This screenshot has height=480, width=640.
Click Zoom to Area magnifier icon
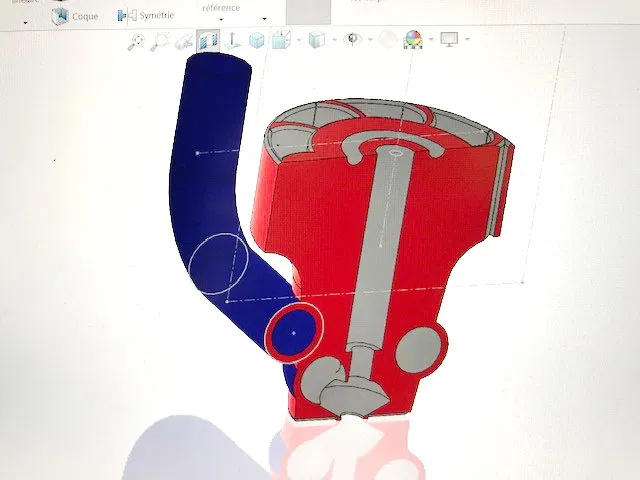(x=160, y=41)
